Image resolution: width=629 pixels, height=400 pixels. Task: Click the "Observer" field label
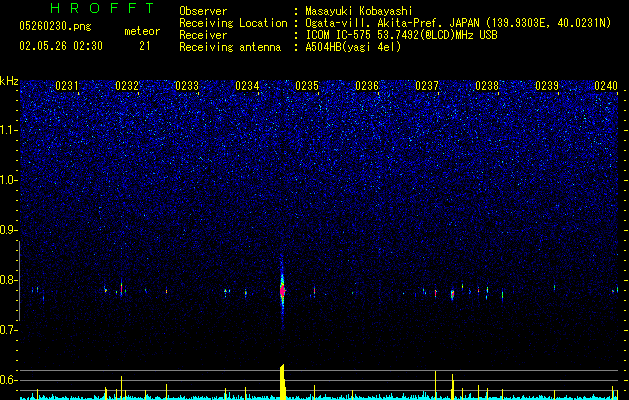click(203, 11)
